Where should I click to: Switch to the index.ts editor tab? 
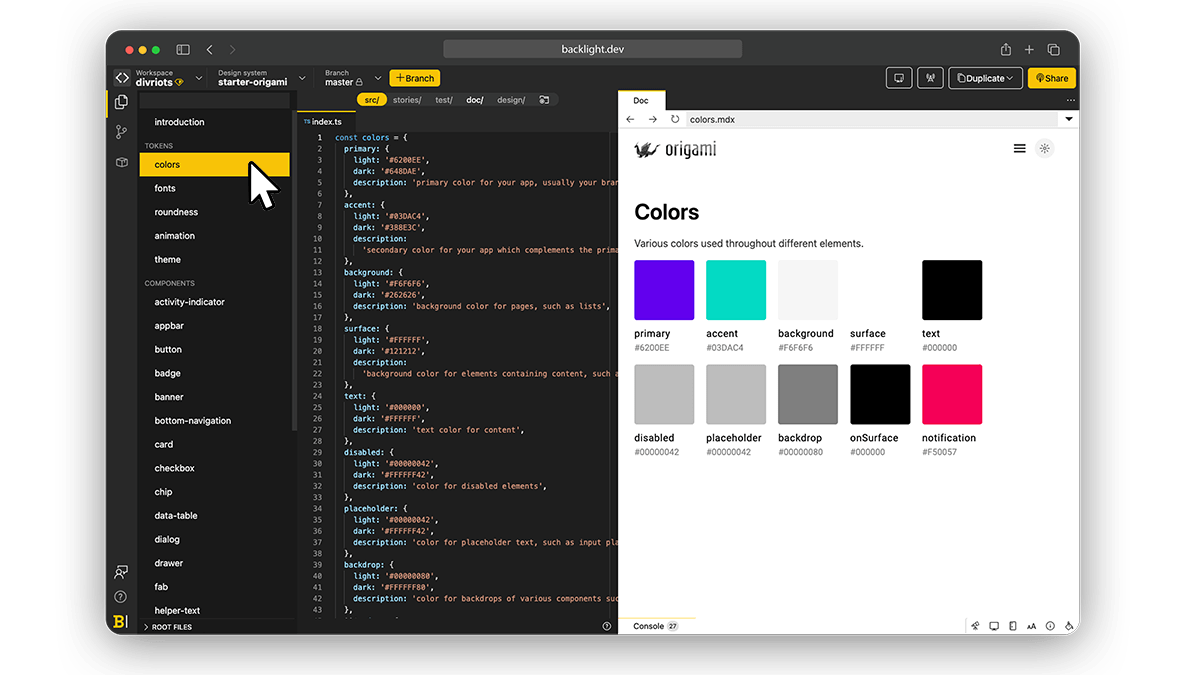click(327, 121)
